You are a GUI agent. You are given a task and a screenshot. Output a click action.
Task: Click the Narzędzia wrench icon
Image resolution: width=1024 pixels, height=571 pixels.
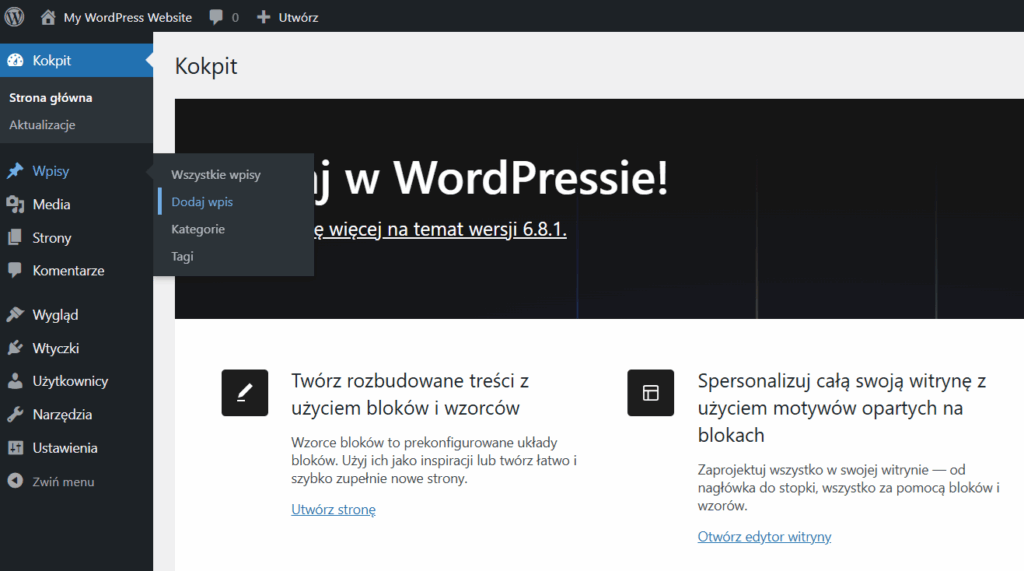tap(15, 414)
